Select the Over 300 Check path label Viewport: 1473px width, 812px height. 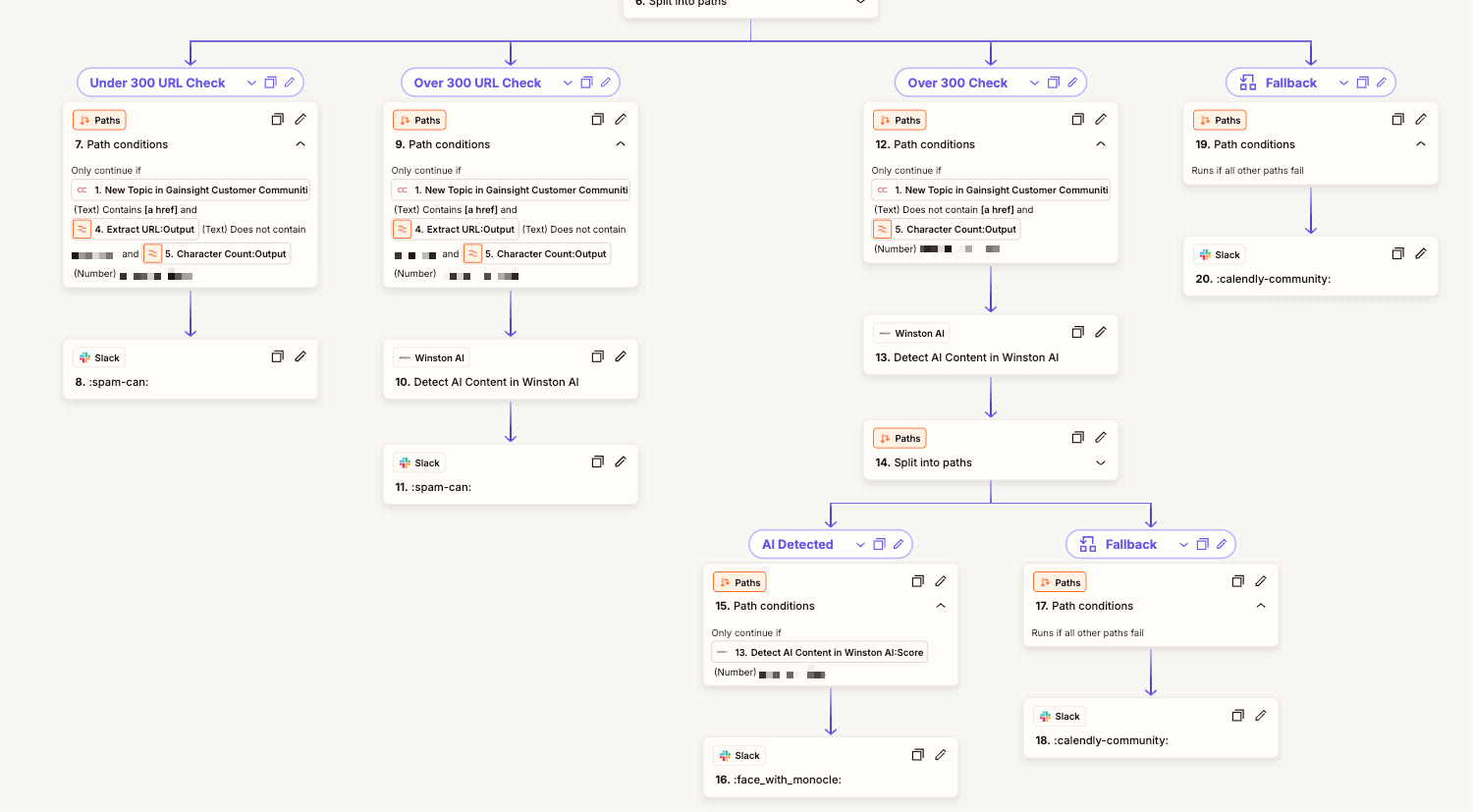point(957,82)
